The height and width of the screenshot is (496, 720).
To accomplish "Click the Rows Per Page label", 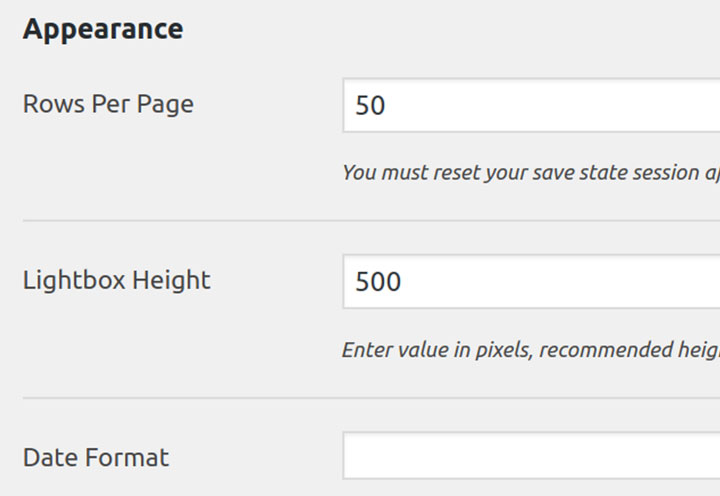I will click(x=108, y=104).
